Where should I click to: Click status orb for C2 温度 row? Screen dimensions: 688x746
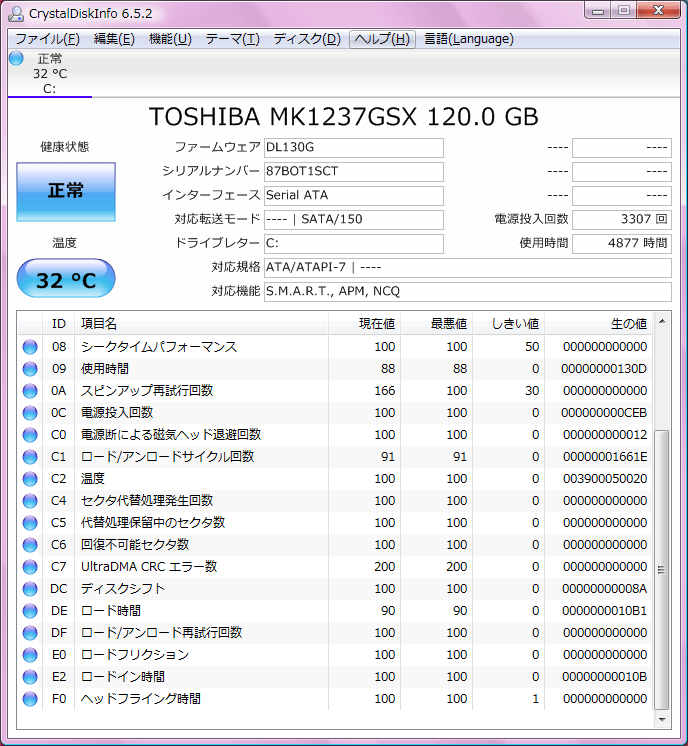pyautogui.click(x=30, y=479)
